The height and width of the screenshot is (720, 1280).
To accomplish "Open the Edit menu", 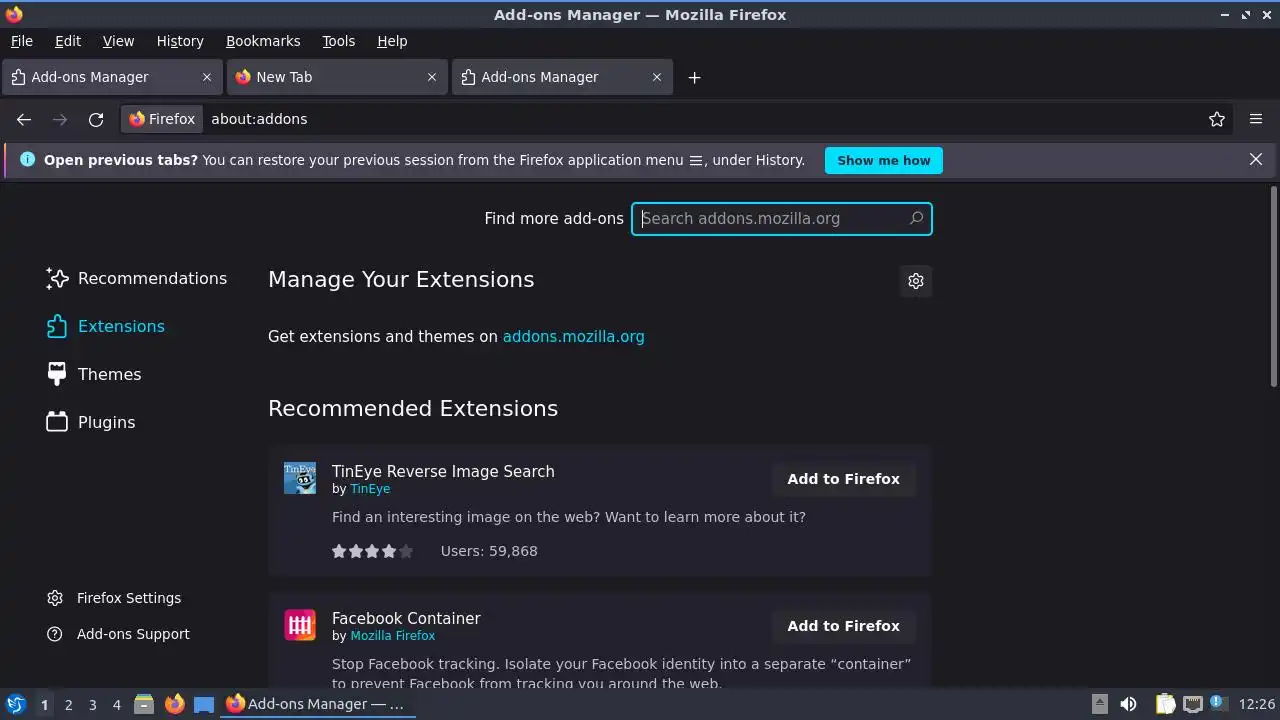I will click(x=68, y=41).
